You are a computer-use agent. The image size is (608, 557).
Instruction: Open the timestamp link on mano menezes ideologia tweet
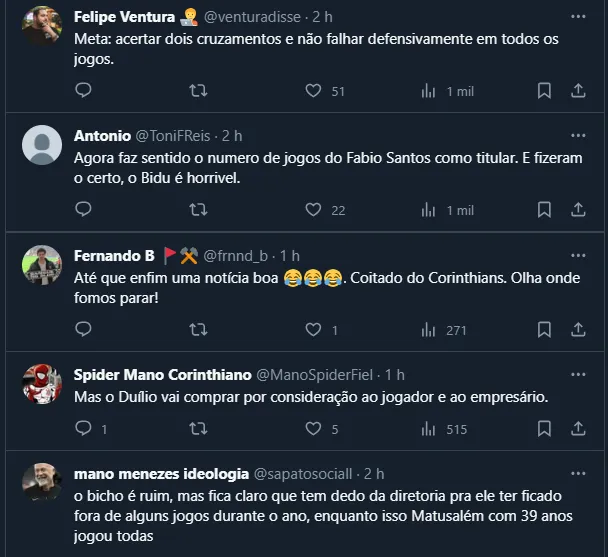pyautogui.click(x=374, y=473)
